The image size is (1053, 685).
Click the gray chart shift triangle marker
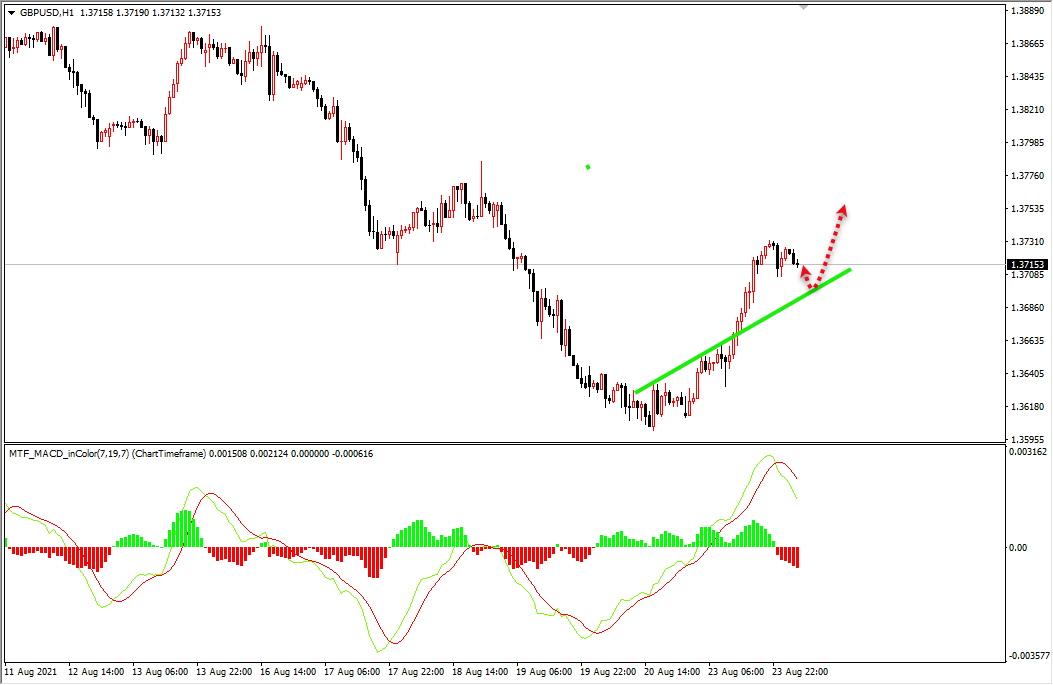click(x=803, y=7)
